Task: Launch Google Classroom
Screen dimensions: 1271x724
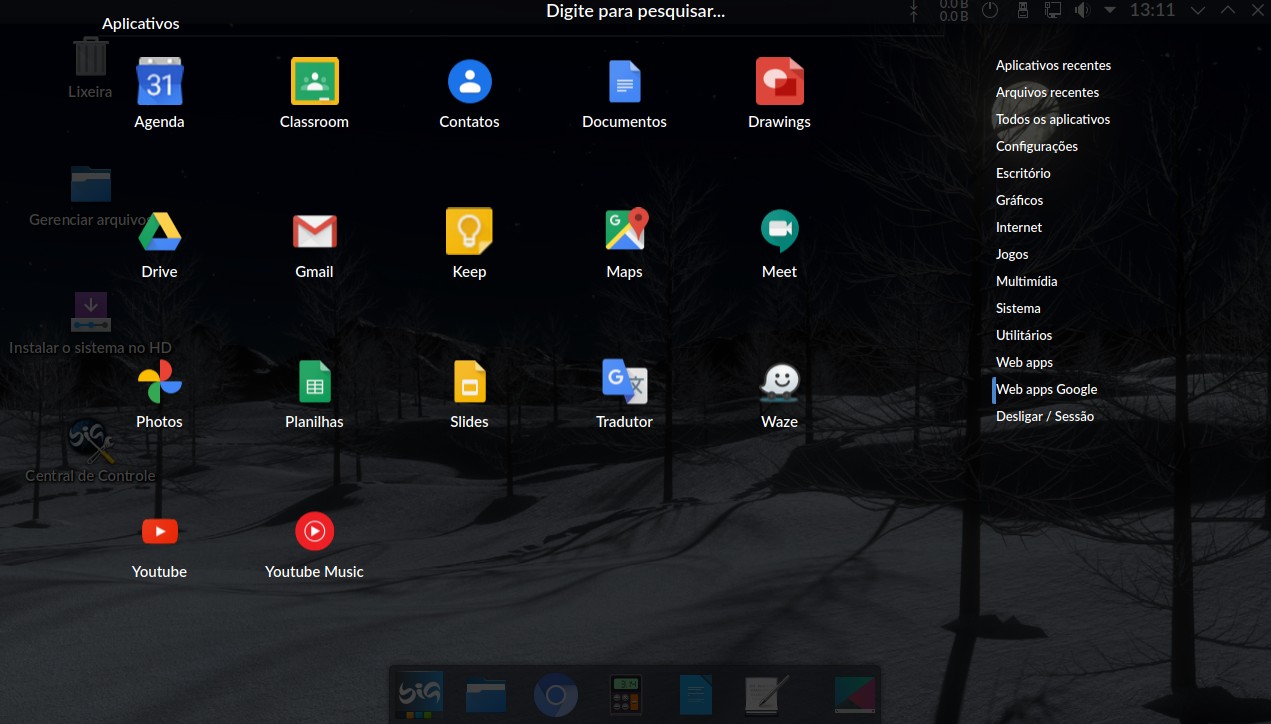Action: tap(314, 93)
